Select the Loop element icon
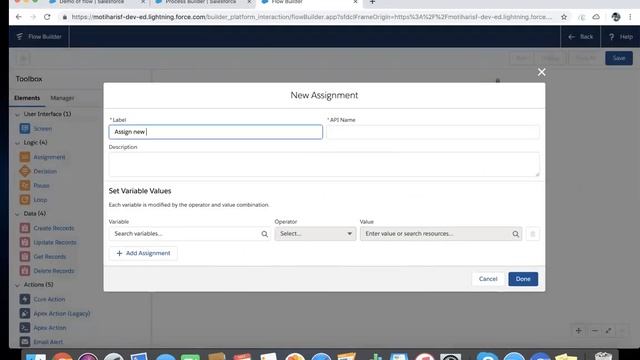 click(25, 200)
